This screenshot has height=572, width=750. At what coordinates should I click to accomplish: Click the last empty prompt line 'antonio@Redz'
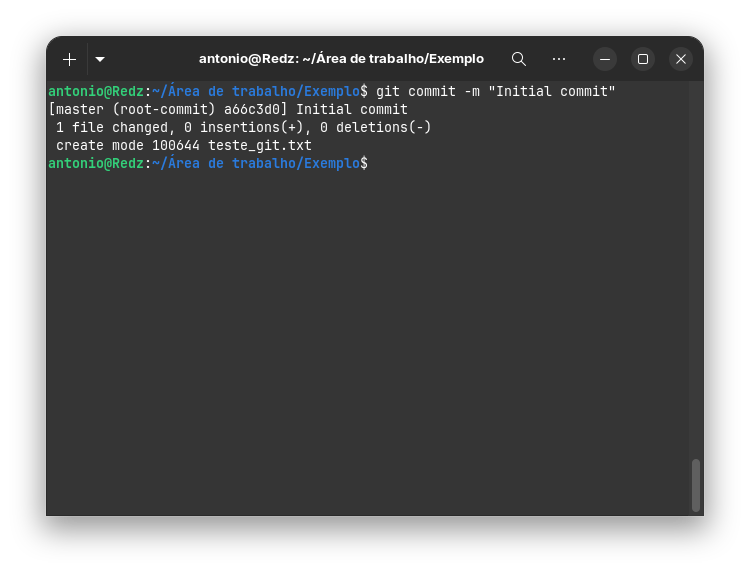tap(96, 164)
